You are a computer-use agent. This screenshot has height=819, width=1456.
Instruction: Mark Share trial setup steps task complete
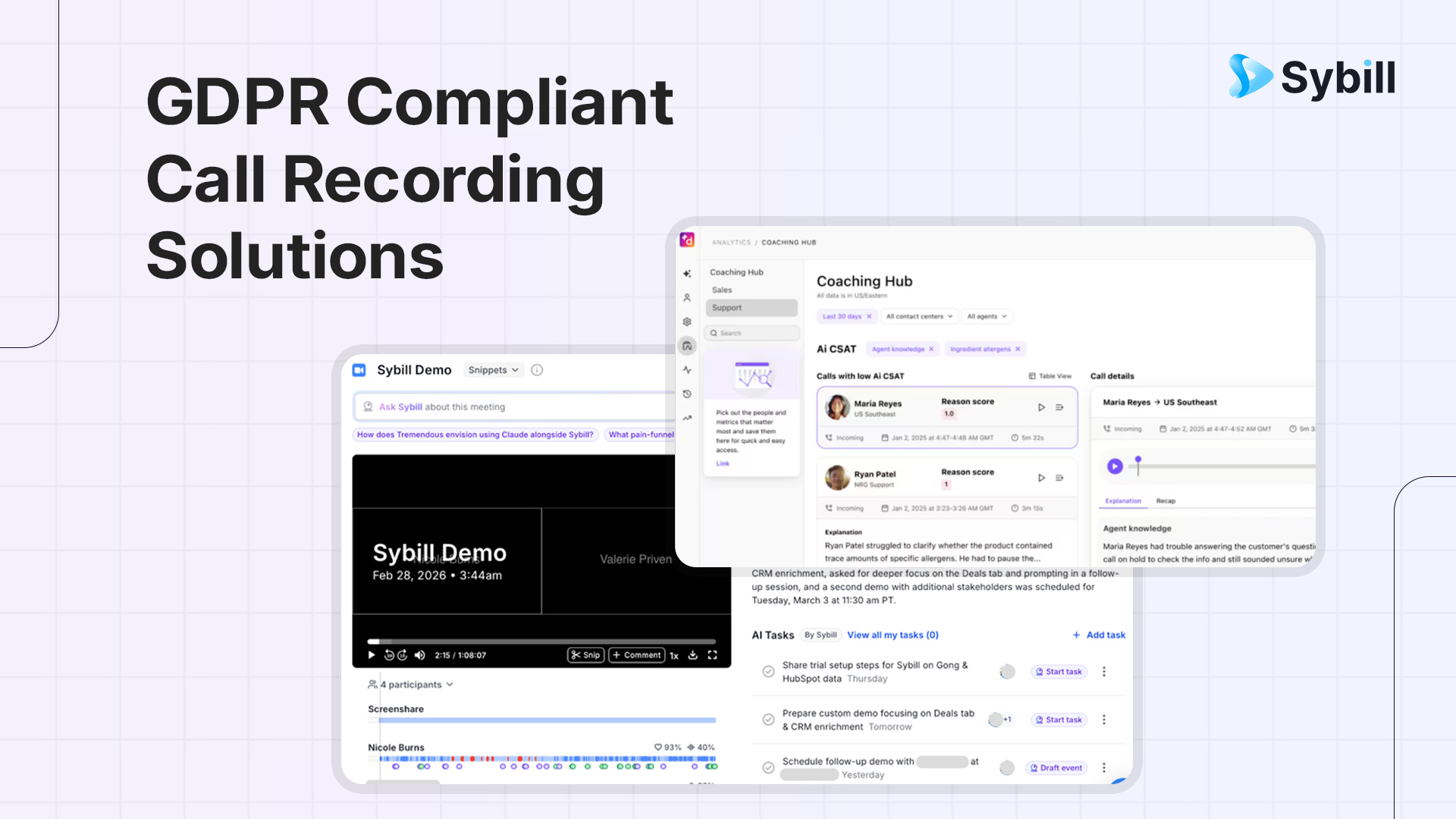pyautogui.click(x=768, y=672)
